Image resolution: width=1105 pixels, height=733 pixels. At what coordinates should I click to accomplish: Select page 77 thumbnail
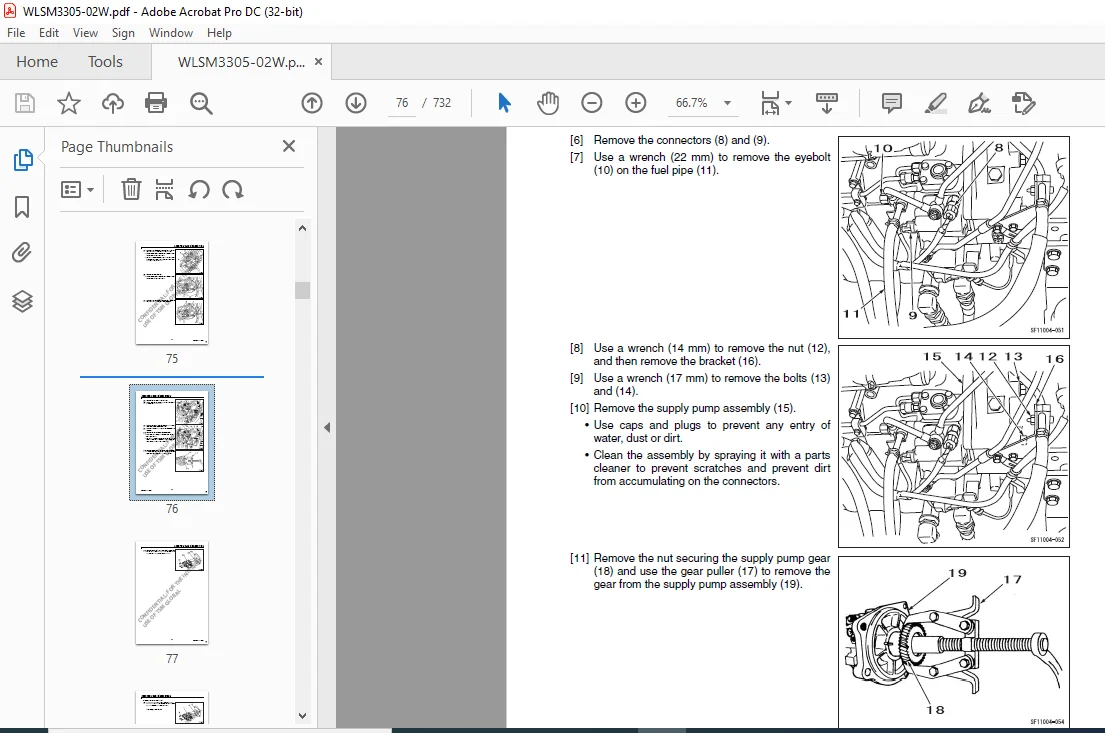click(172, 593)
